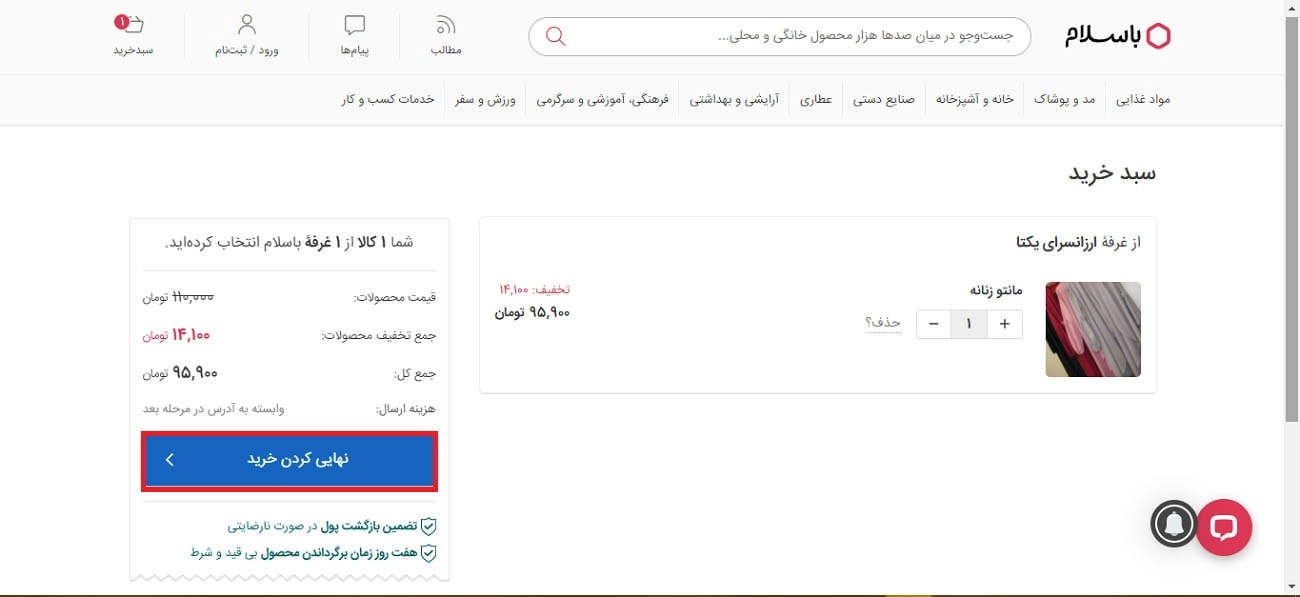Viewport: 1300px width, 597px height.
Task: Increase item quantity with plus stepper
Action: [x=1005, y=323]
